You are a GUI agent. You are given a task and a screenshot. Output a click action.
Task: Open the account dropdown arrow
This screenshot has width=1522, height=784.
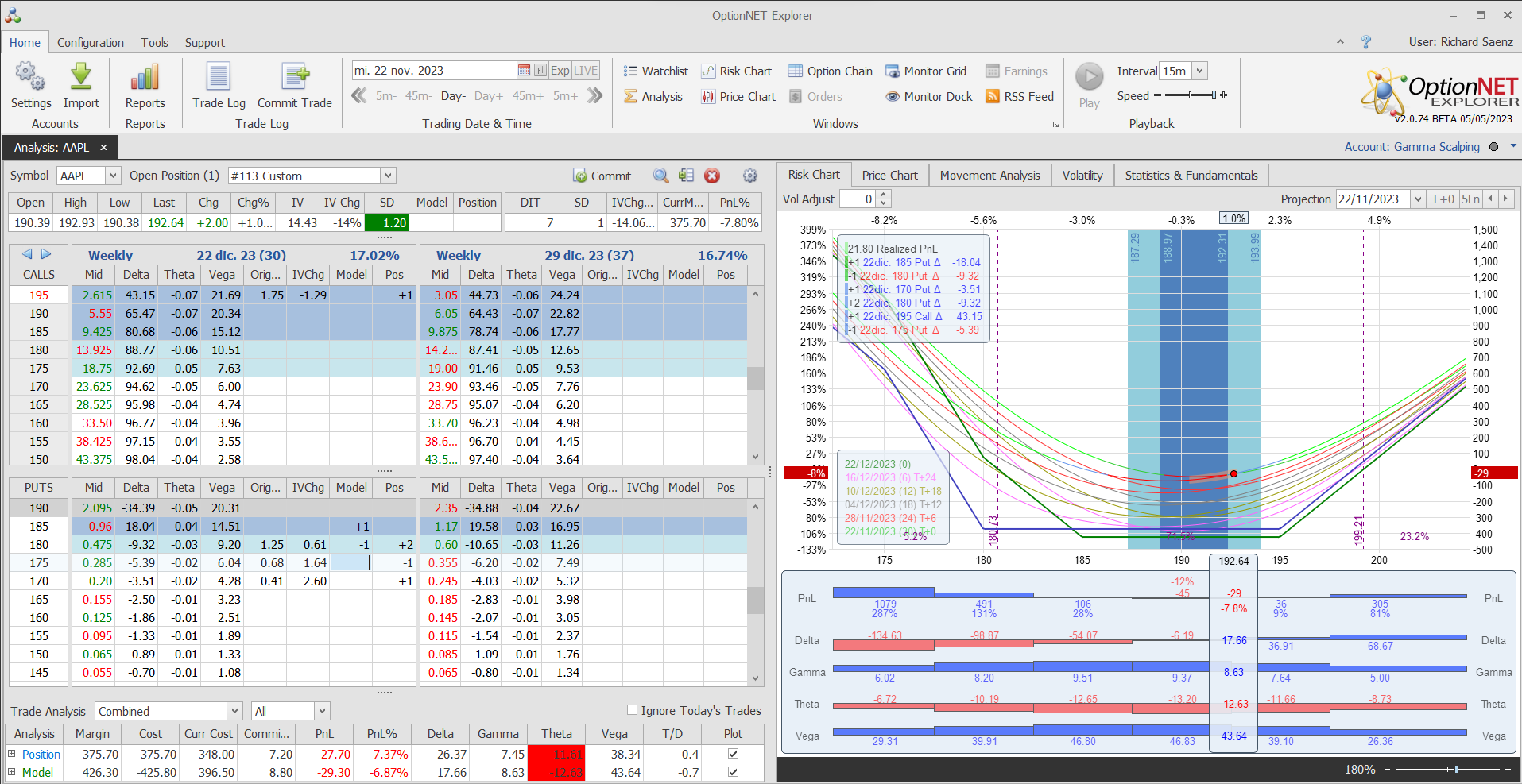pos(1513,146)
